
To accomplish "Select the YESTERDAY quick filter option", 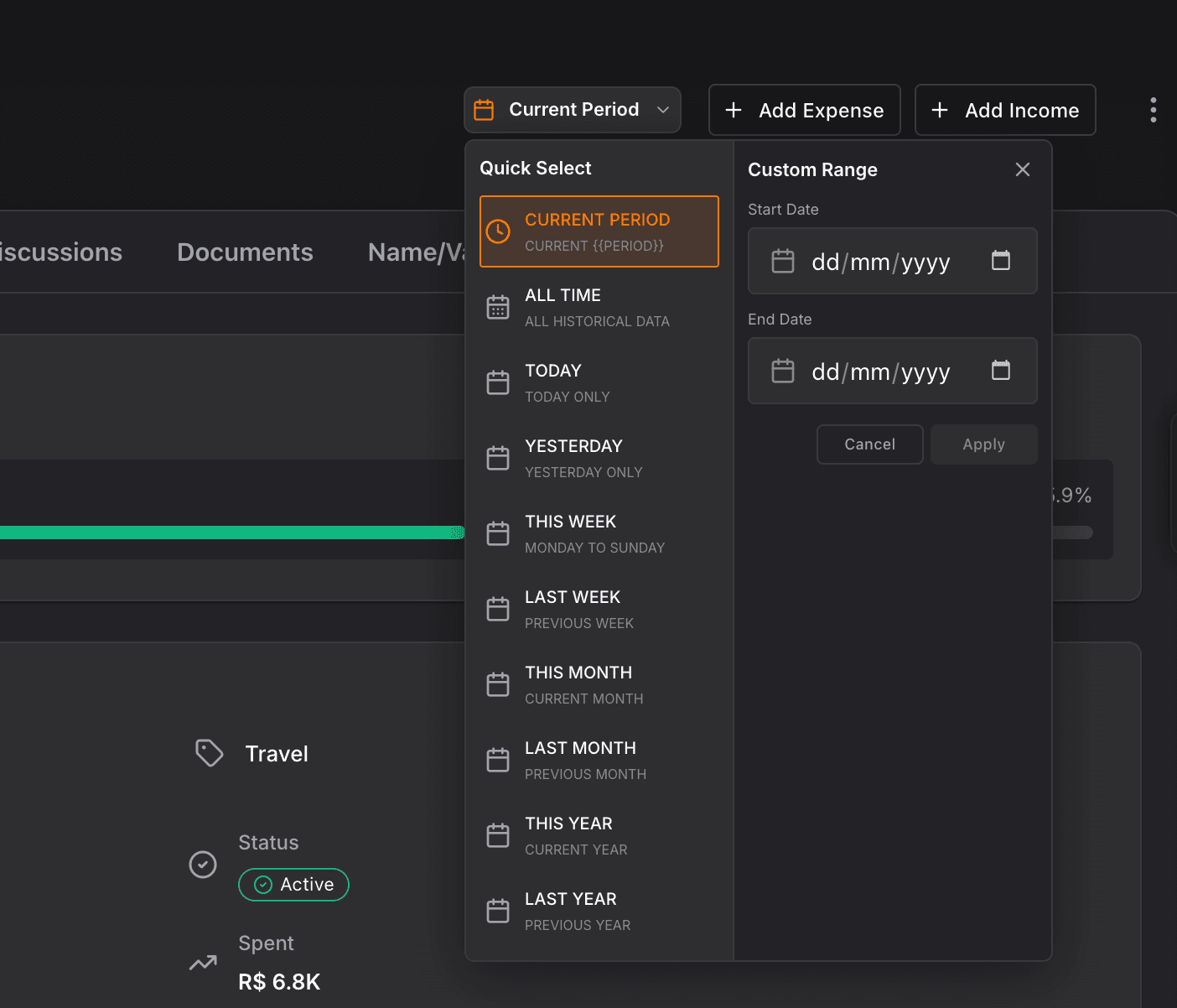I will point(599,457).
